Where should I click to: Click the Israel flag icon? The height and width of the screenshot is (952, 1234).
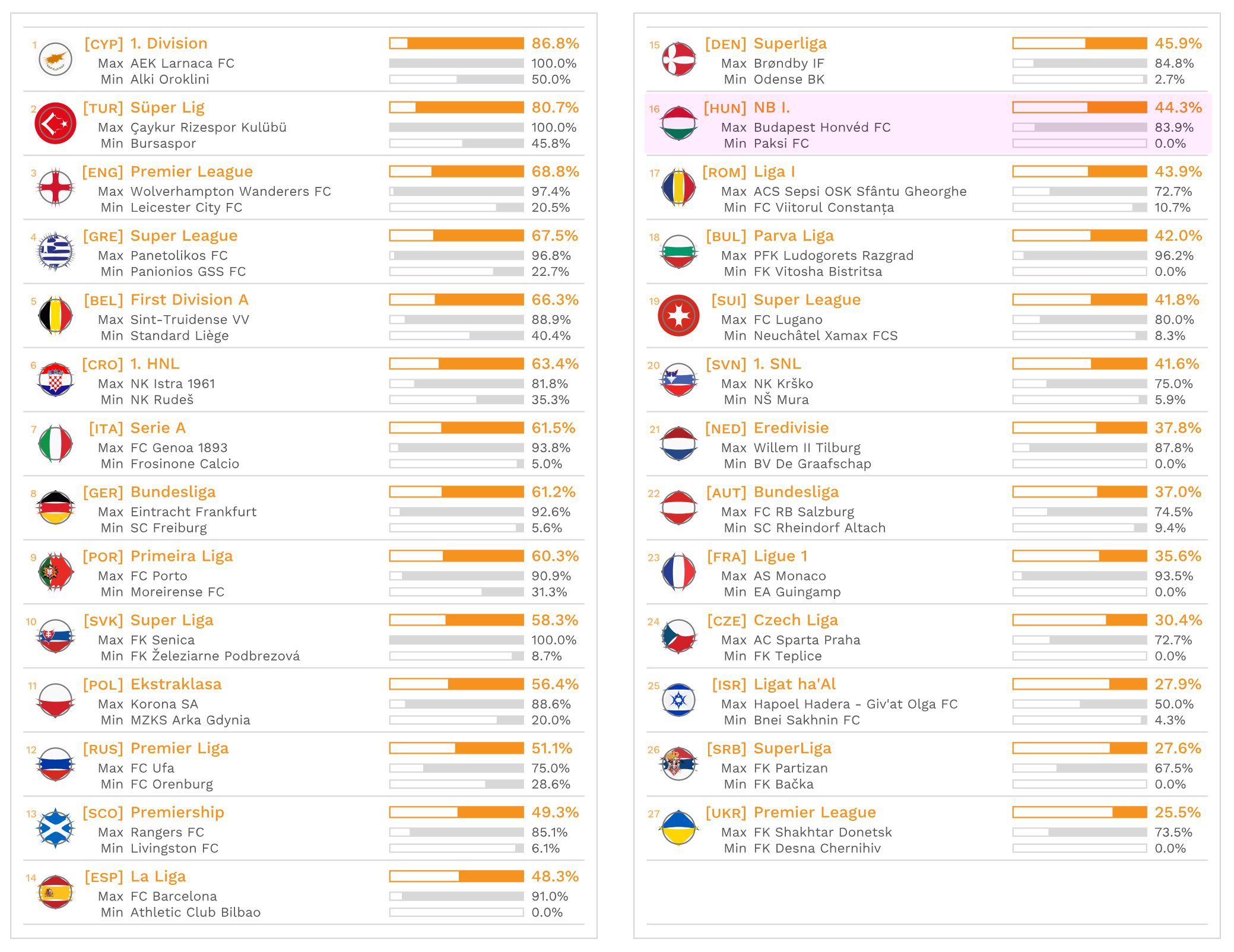click(x=678, y=700)
